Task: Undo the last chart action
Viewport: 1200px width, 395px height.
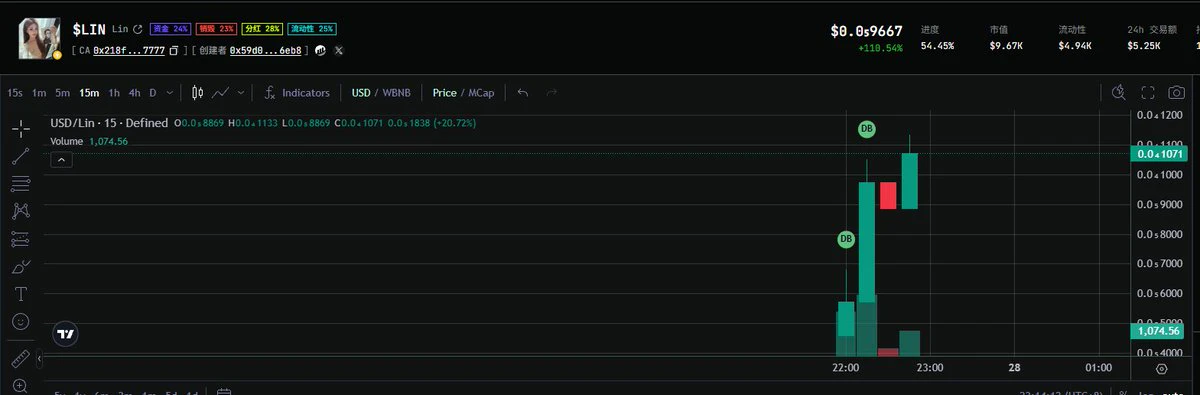Action: click(522, 93)
